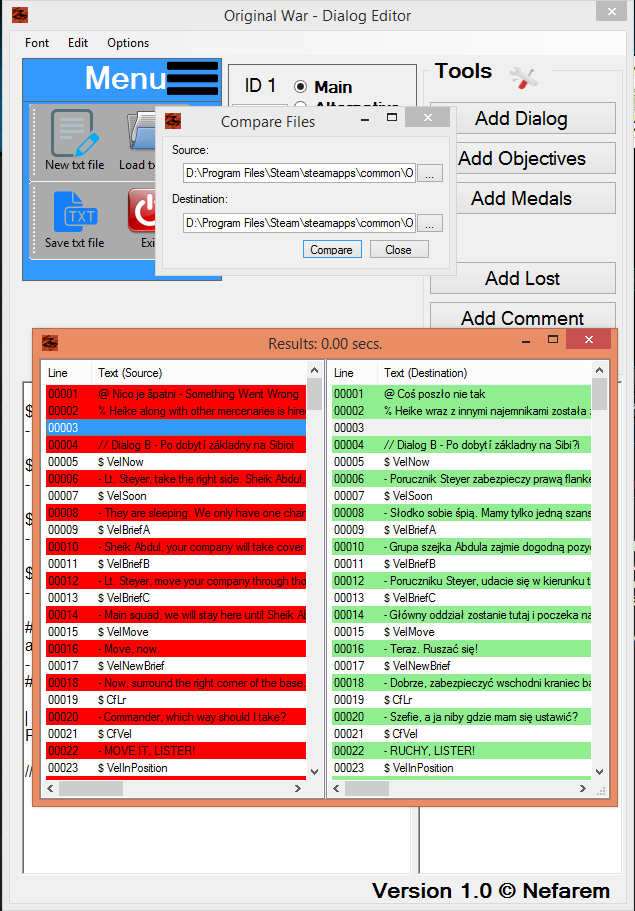Select source row 00005 $ VelNow

point(176,462)
